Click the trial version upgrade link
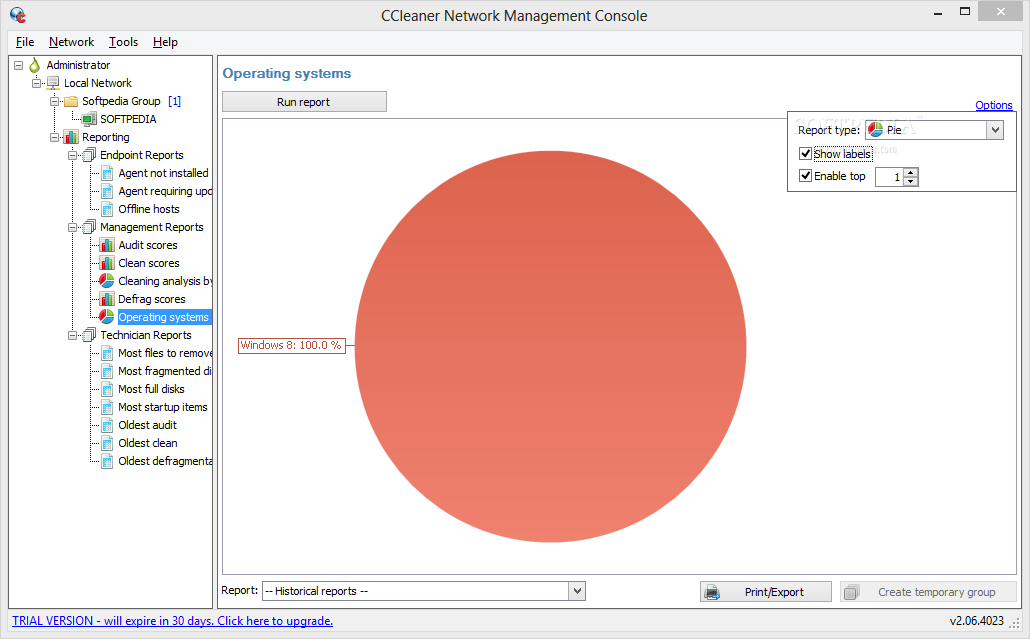This screenshot has height=639, width=1030. (172, 621)
